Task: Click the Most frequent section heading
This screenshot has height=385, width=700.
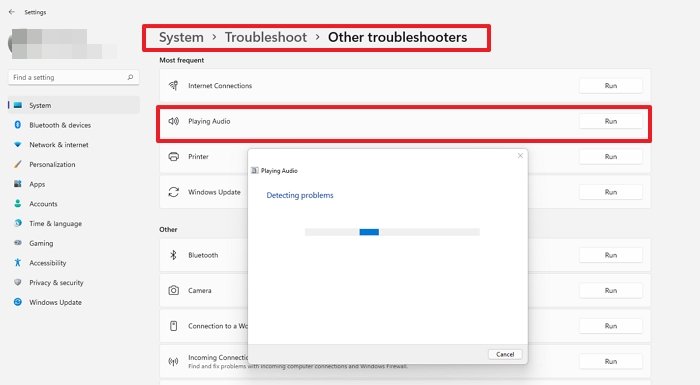Action: click(181, 60)
